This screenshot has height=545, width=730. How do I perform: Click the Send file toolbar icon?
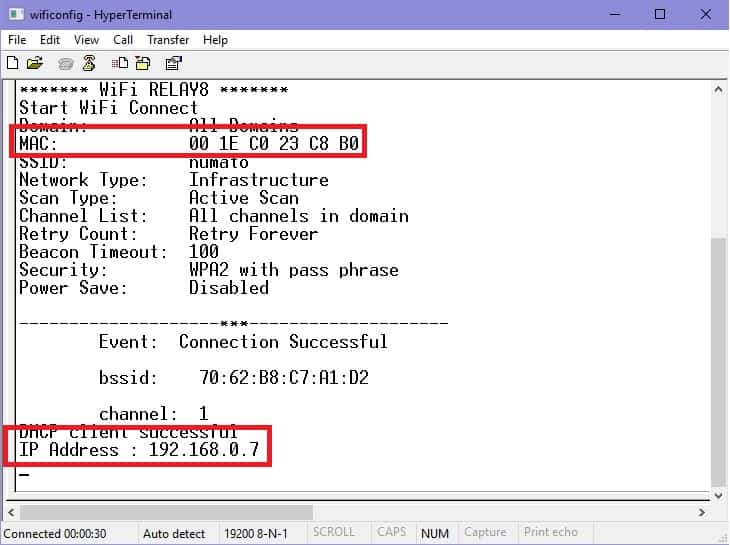coord(120,63)
